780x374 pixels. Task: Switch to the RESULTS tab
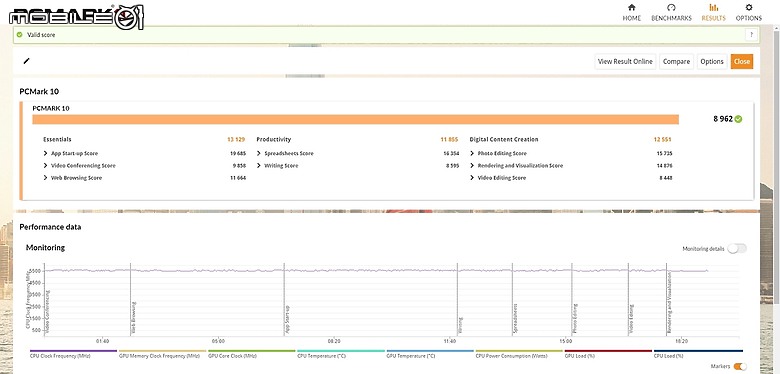tap(713, 12)
